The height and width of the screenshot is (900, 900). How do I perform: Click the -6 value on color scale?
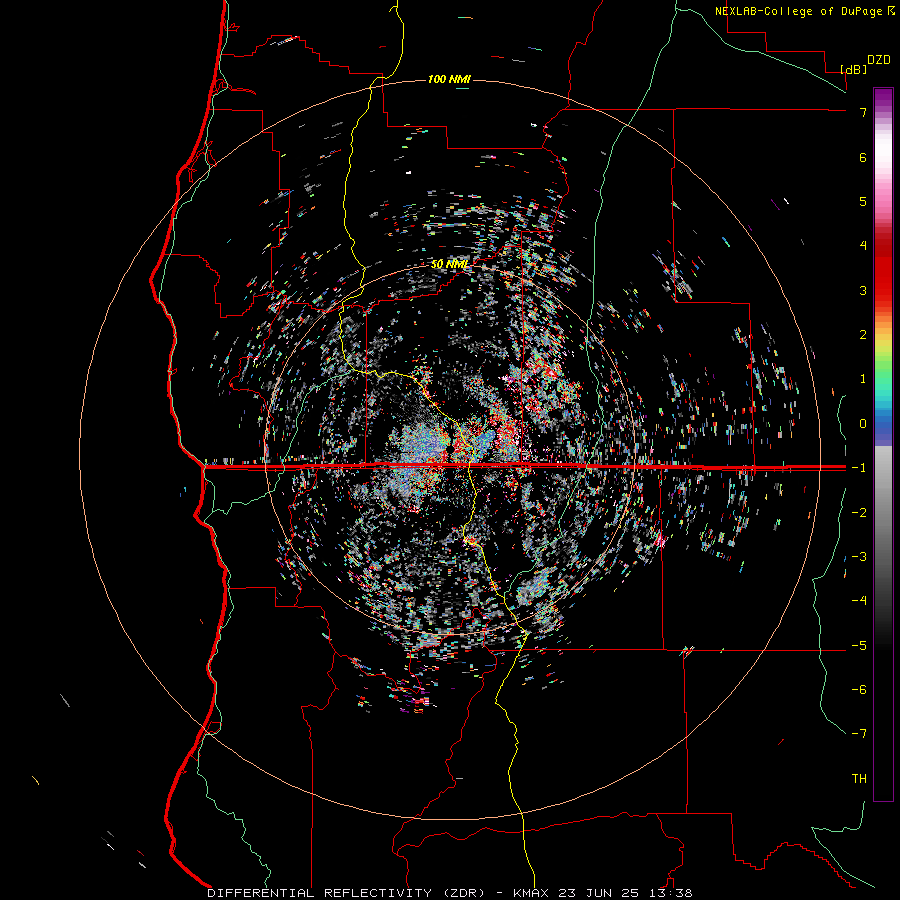pos(859,690)
